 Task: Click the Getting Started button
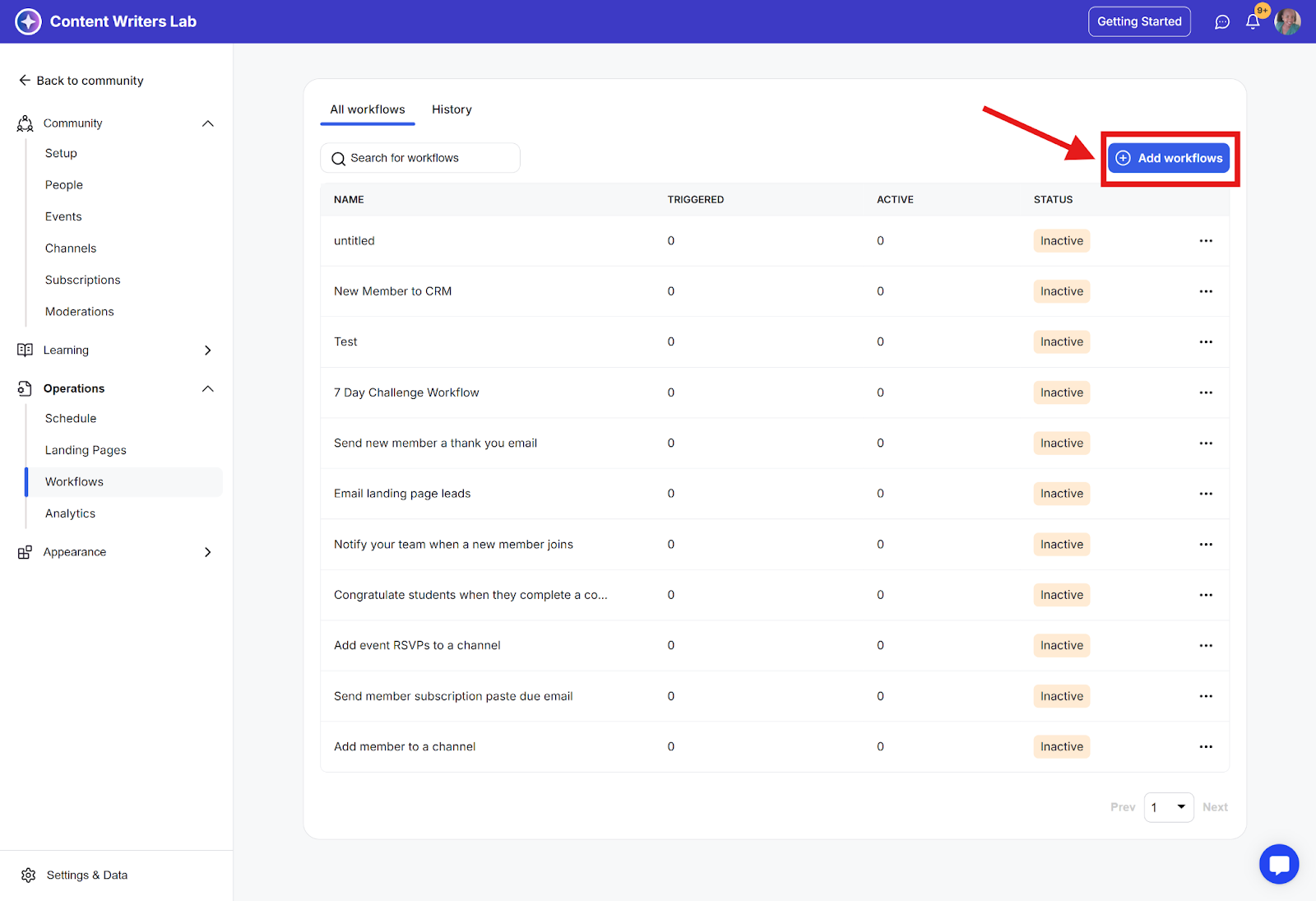click(1139, 21)
